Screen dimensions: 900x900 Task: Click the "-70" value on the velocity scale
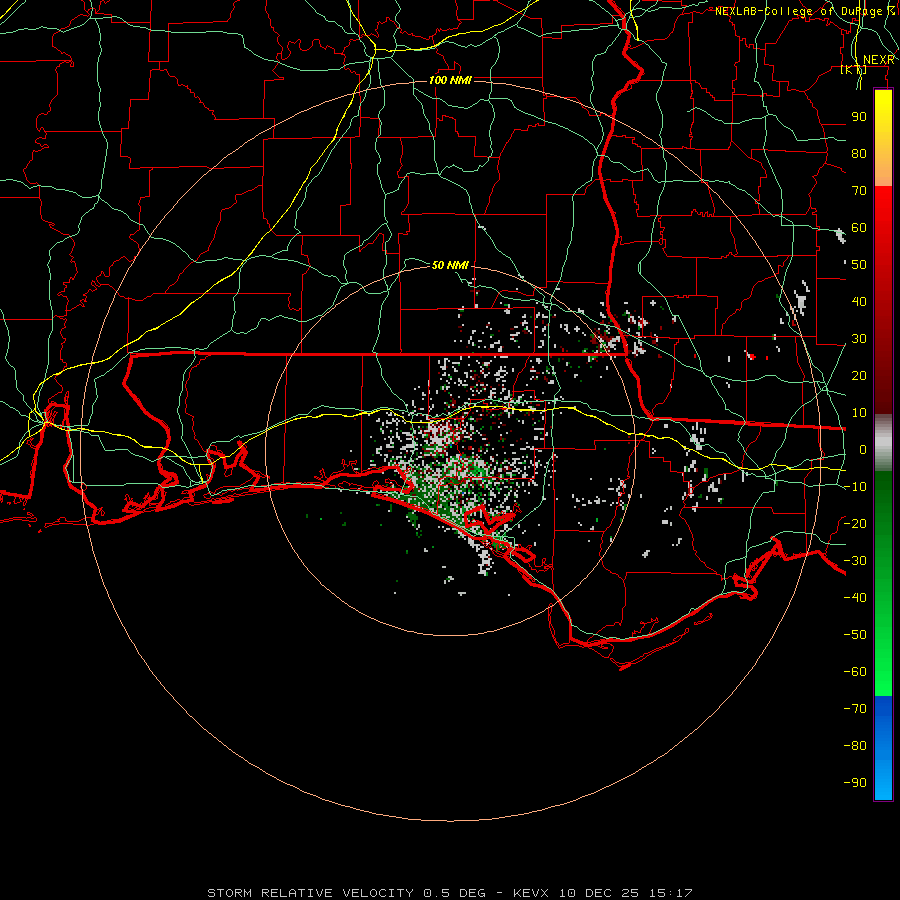855,709
